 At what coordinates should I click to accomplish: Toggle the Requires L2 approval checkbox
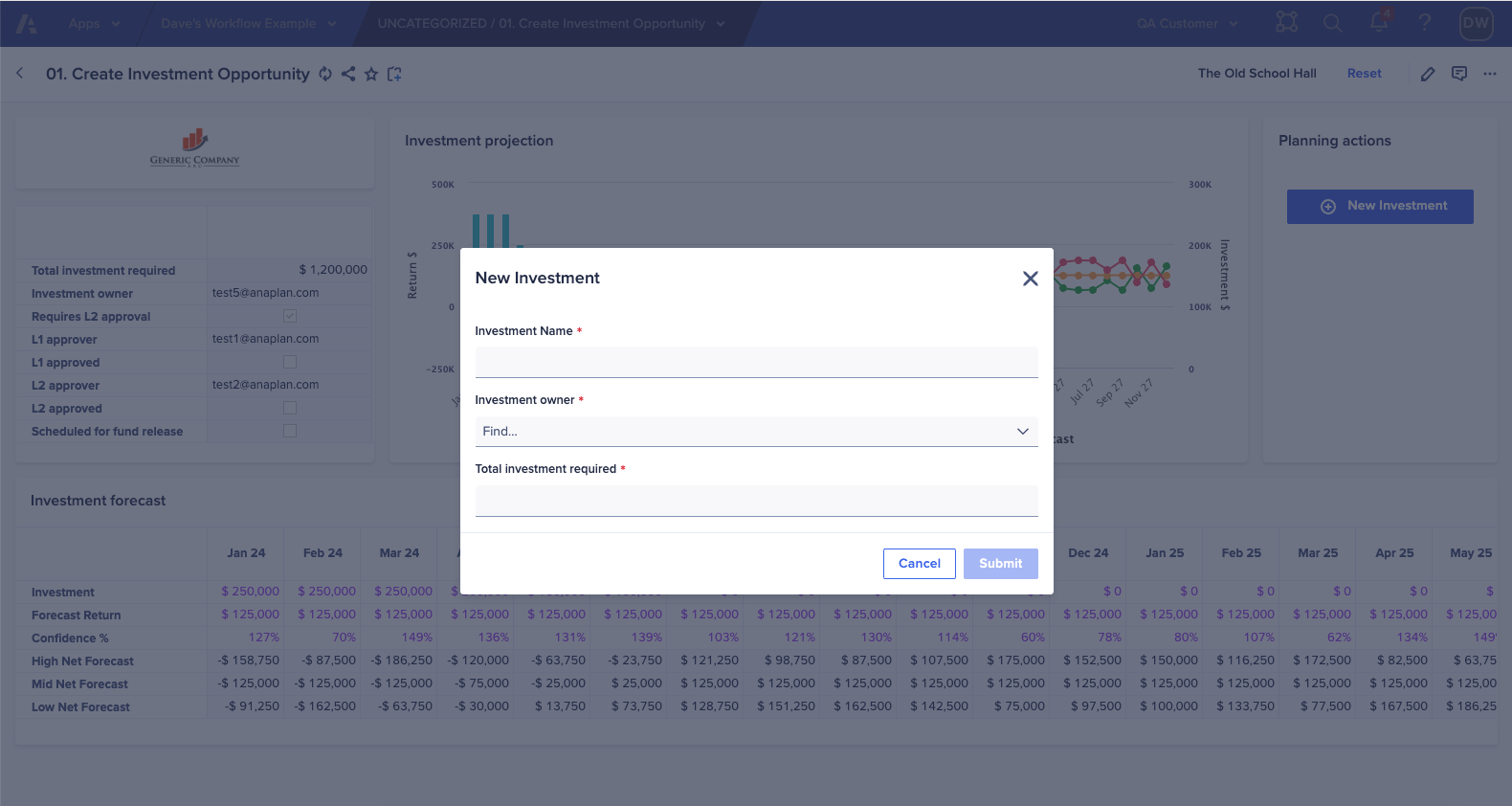290,316
